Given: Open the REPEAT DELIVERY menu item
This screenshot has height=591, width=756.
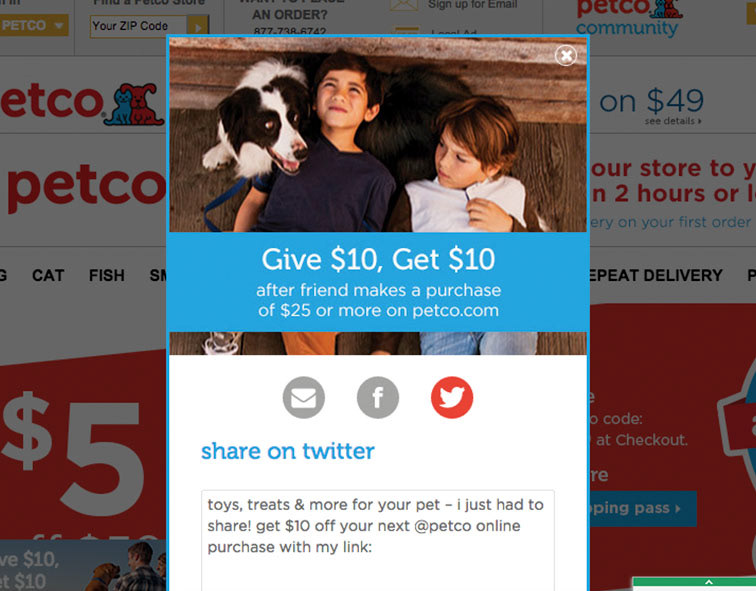Looking at the screenshot, I should [655, 275].
